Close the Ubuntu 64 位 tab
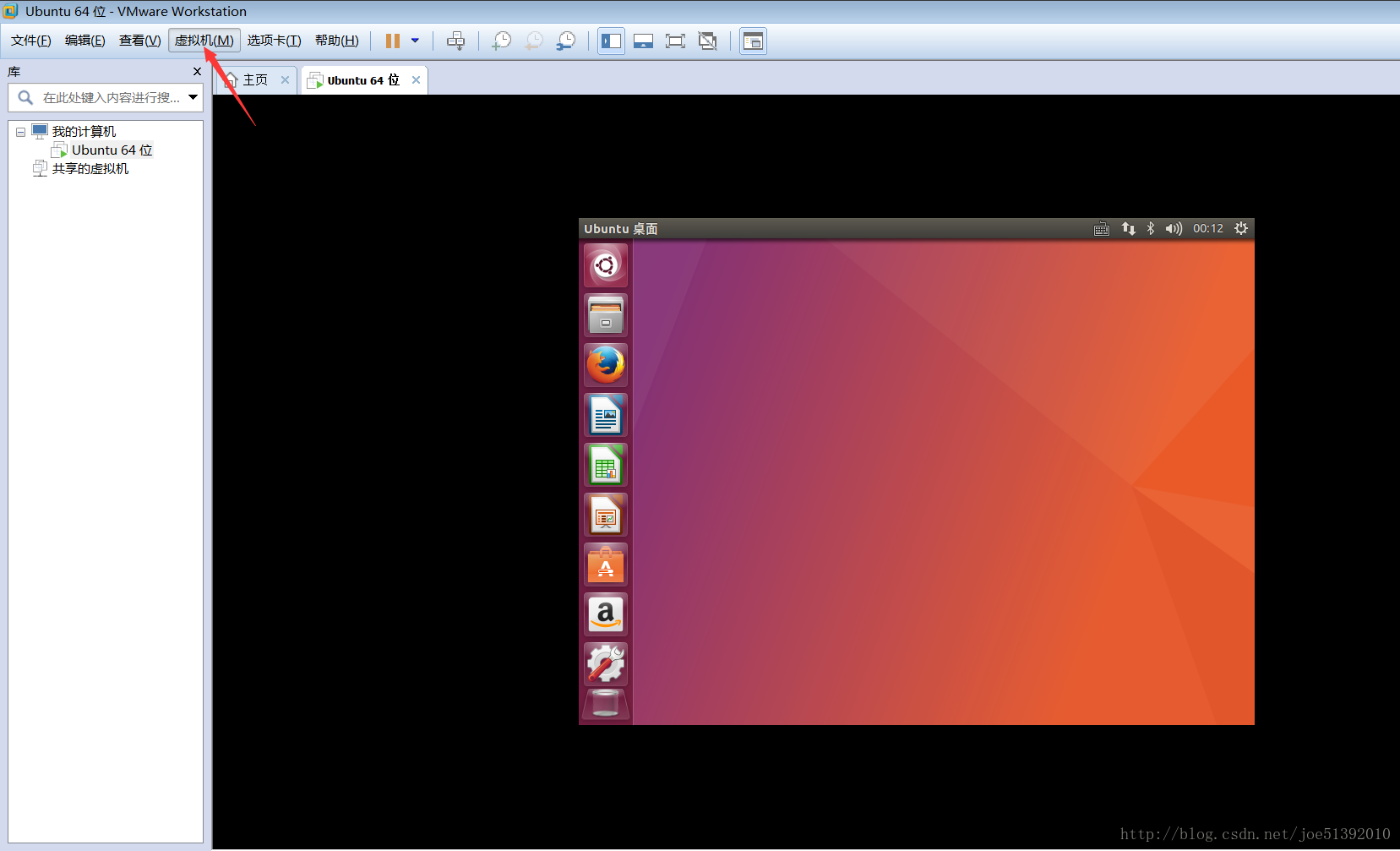This screenshot has width=1400, height=851. (416, 80)
